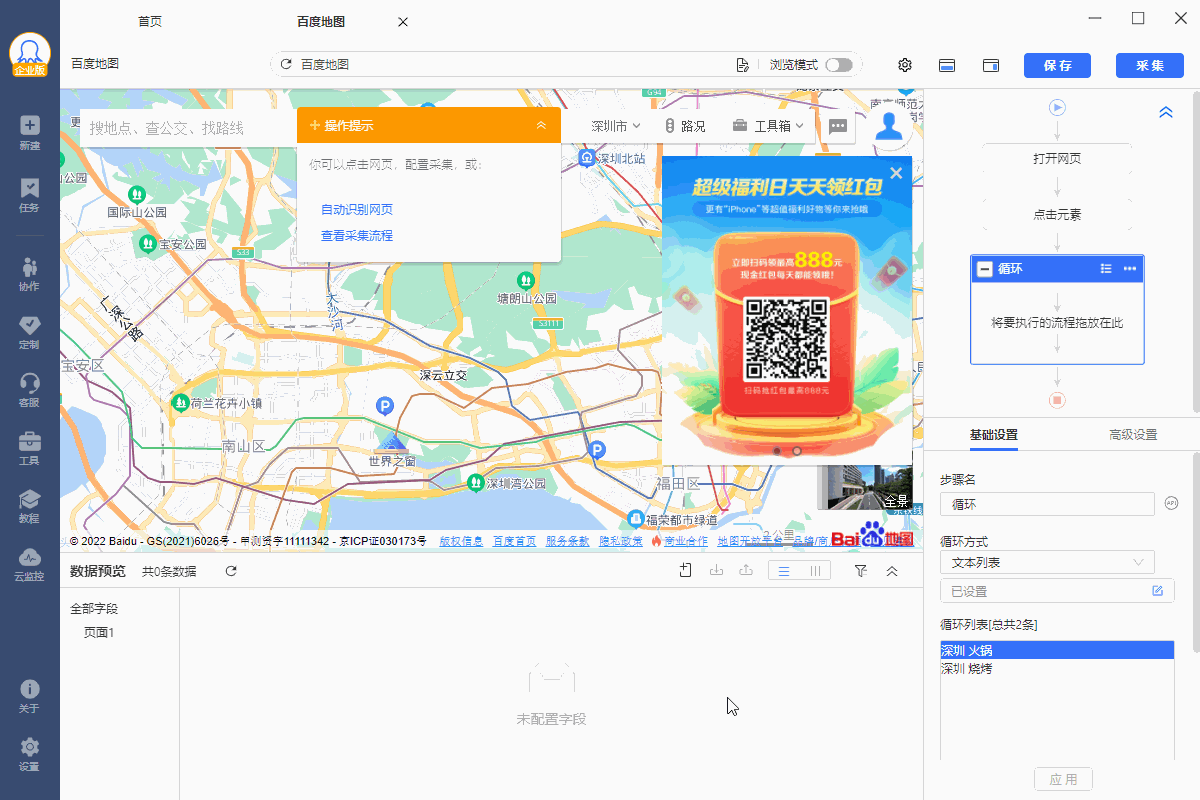Image resolution: width=1200 pixels, height=800 pixels.
Task: Open the 百度首页 footer link
Action: pos(514,541)
